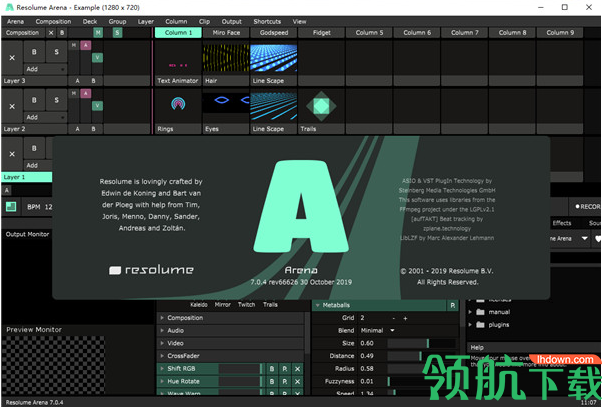Open Layer 2 Add blend mode dropdown

click(x=45, y=117)
